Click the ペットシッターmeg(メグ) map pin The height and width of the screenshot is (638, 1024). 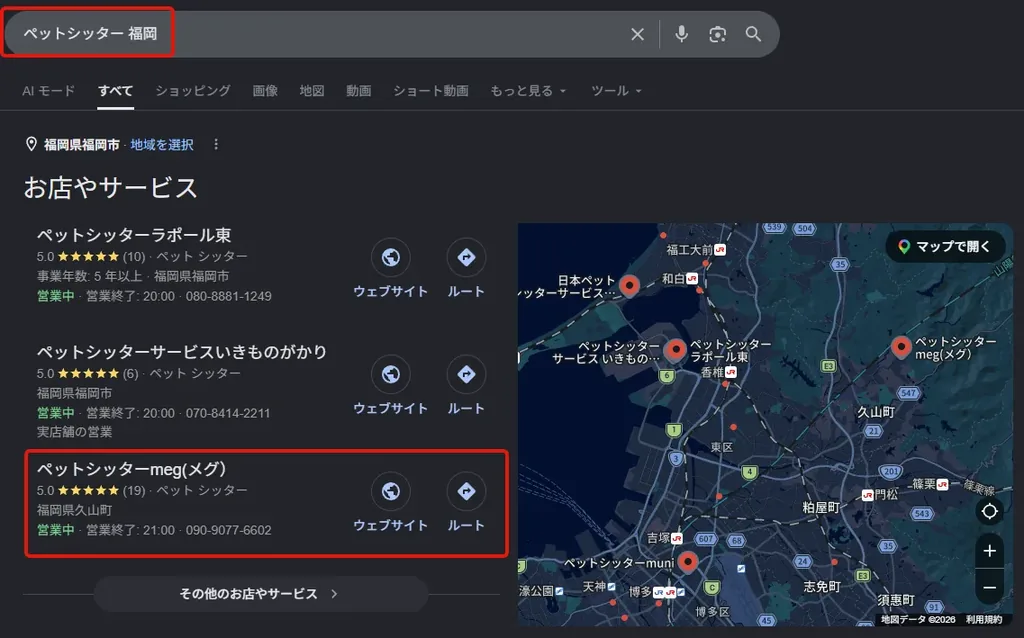point(901,347)
